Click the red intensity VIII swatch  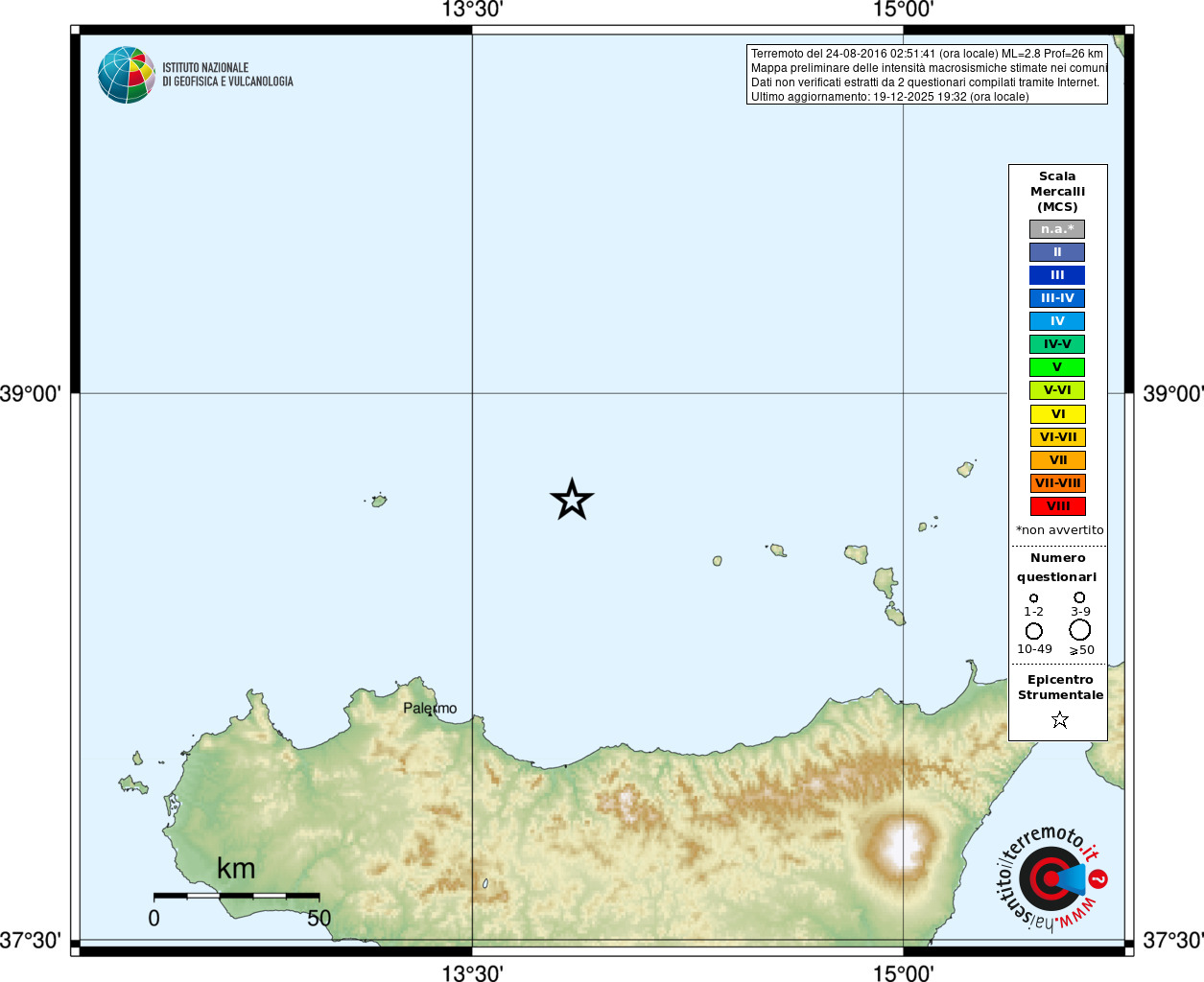tap(1058, 506)
